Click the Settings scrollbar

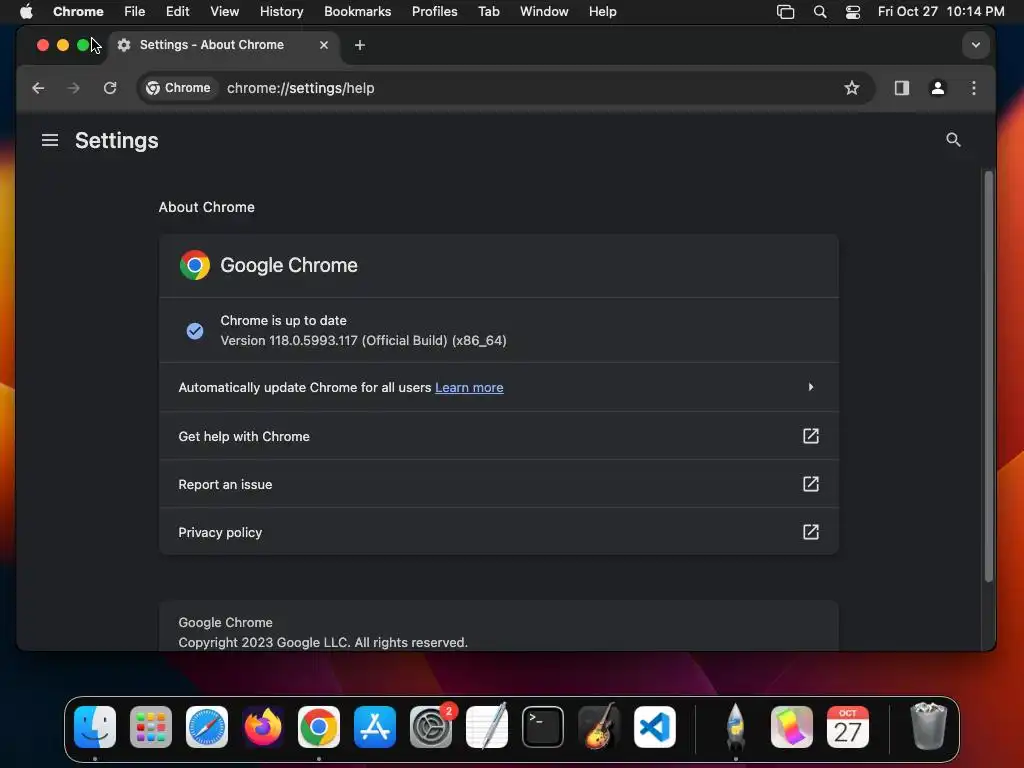coord(989,376)
